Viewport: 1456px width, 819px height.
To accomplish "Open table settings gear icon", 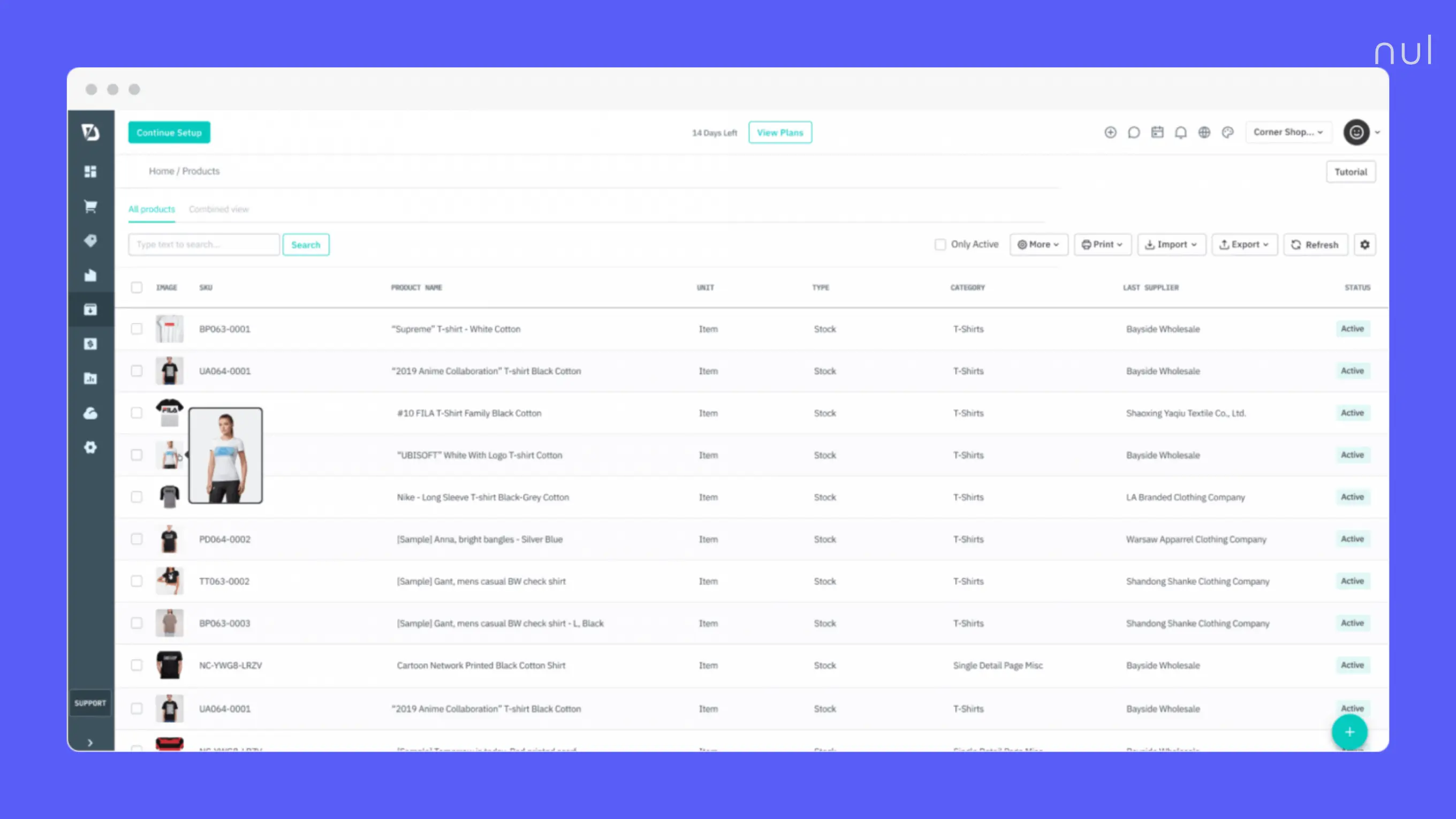I will [1365, 245].
